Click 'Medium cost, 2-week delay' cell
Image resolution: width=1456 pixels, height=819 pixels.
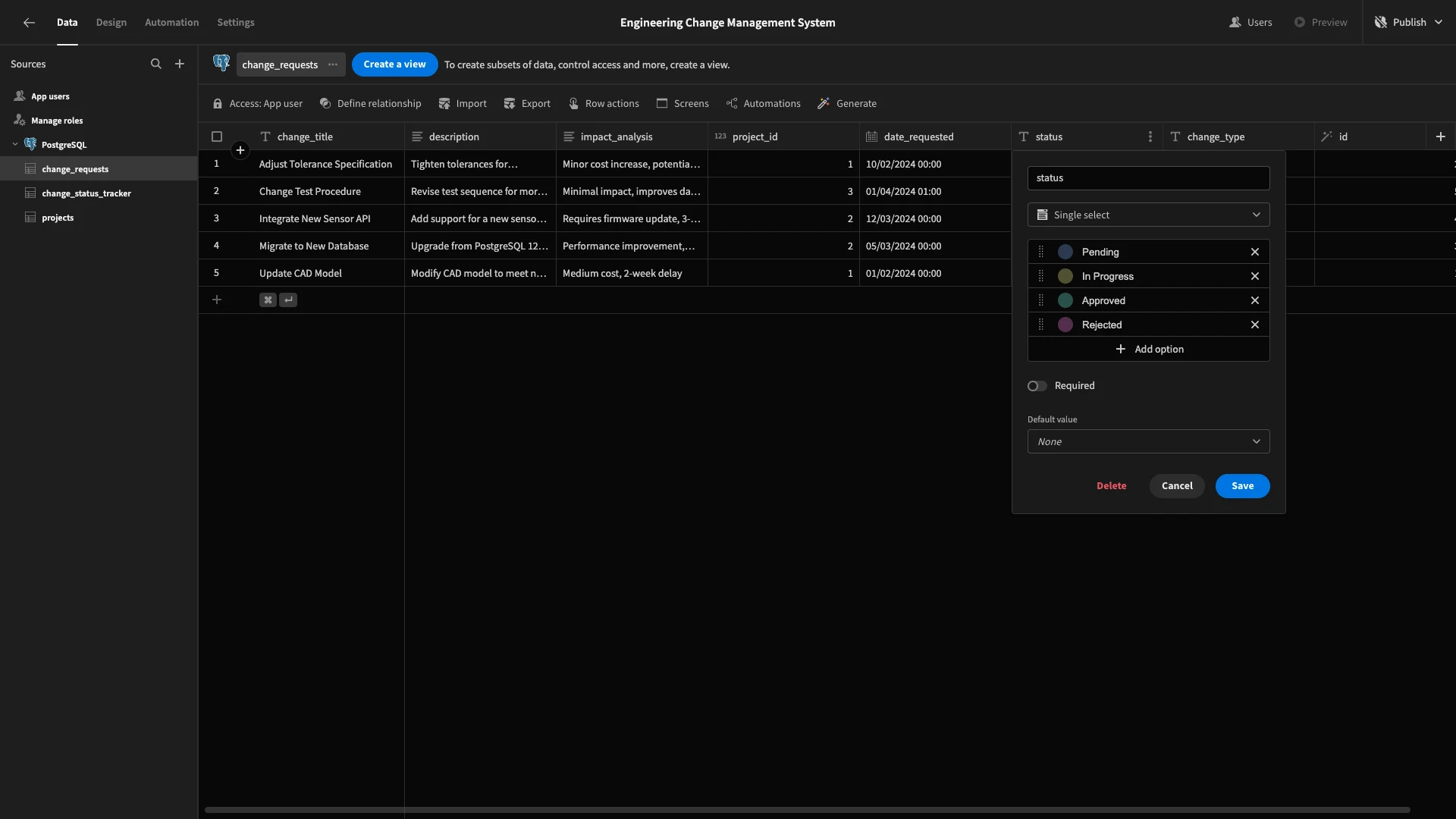click(632, 273)
